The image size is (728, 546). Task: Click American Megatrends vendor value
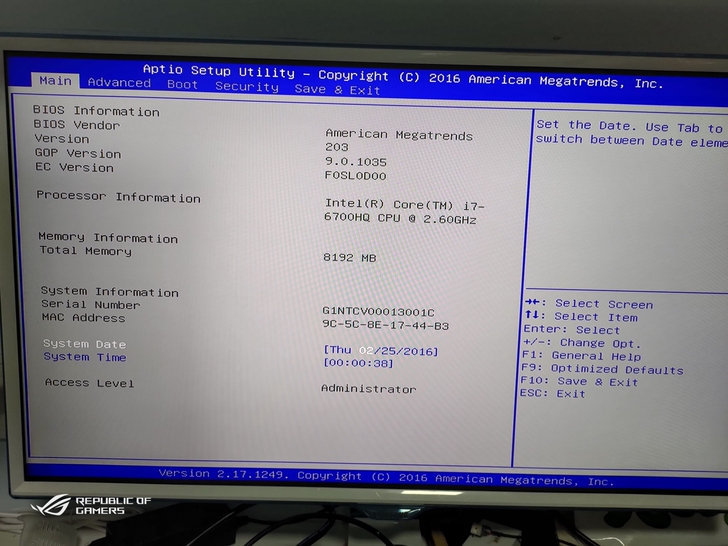click(x=399, y=135)
